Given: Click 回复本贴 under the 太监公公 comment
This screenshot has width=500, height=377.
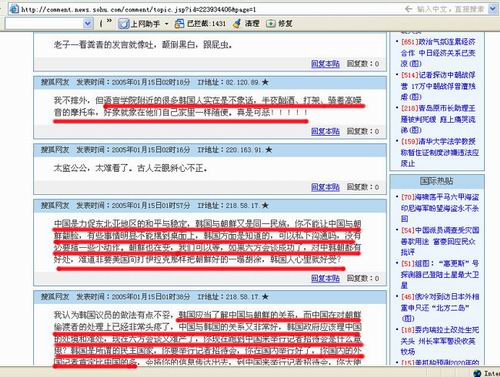Looking at the screenshot, I should click(325, 187).
